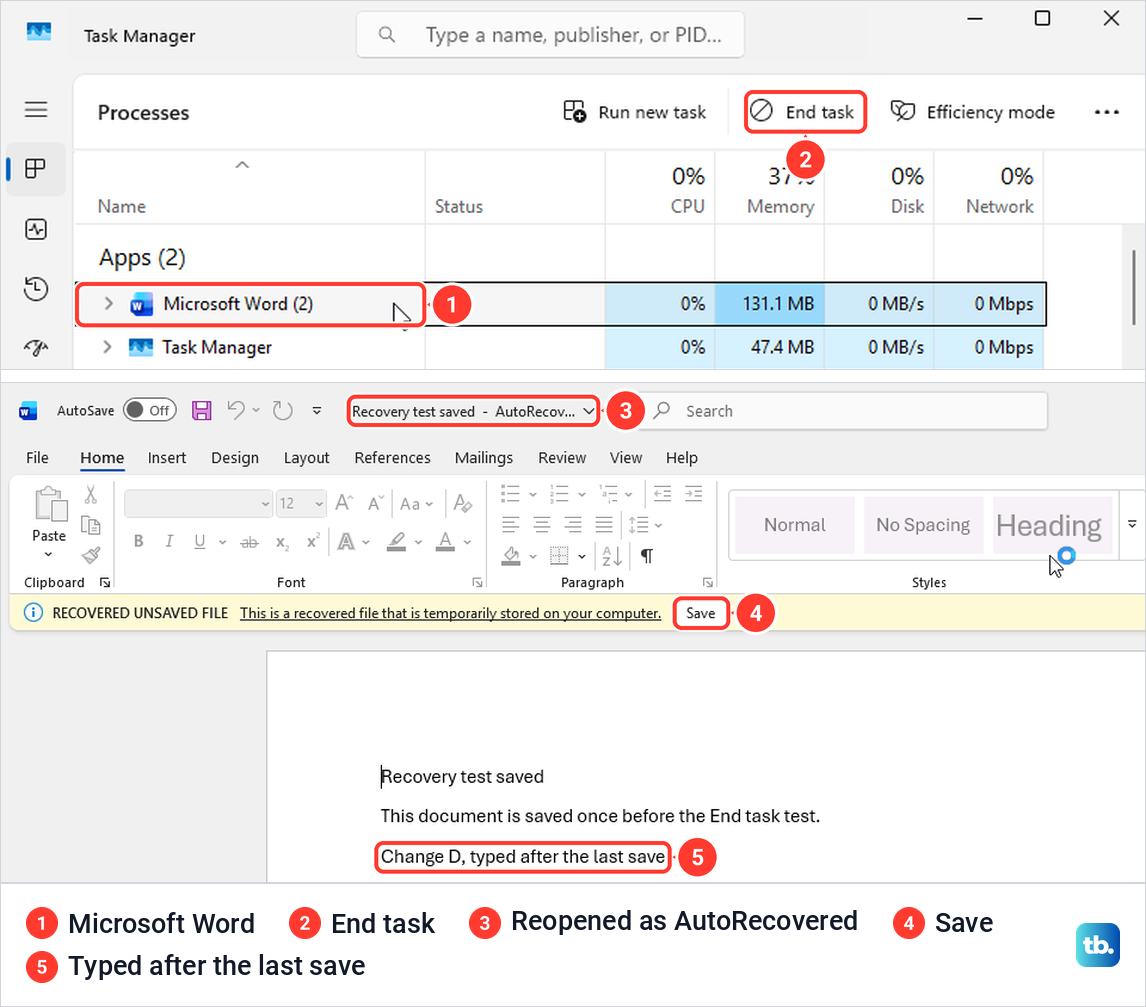Switch to the References tab
1146x1007 pixels.
392,457
